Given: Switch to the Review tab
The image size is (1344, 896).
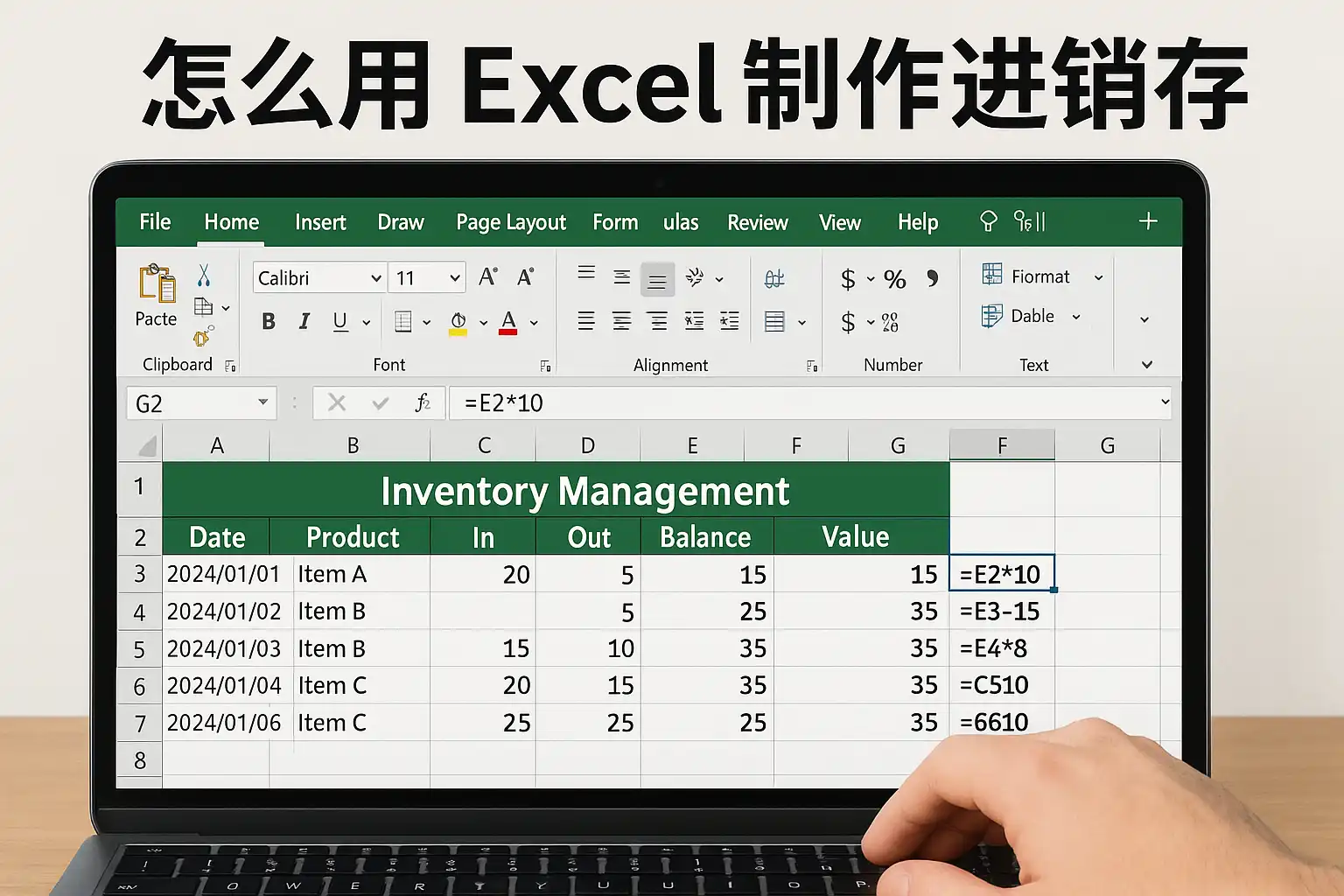Looking at the screenshot, I should pyautogui.click(x=758, y=222).
